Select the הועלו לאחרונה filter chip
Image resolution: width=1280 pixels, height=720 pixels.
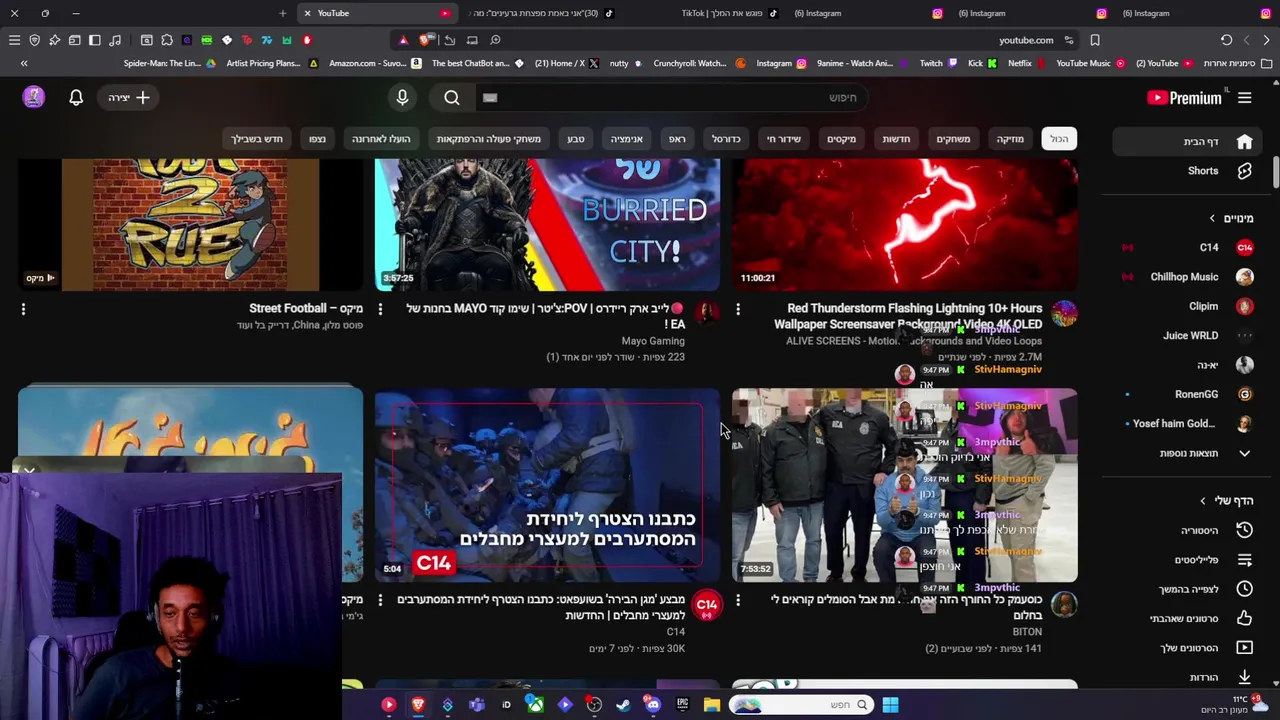pyautogui.click(x=381, y=139)
